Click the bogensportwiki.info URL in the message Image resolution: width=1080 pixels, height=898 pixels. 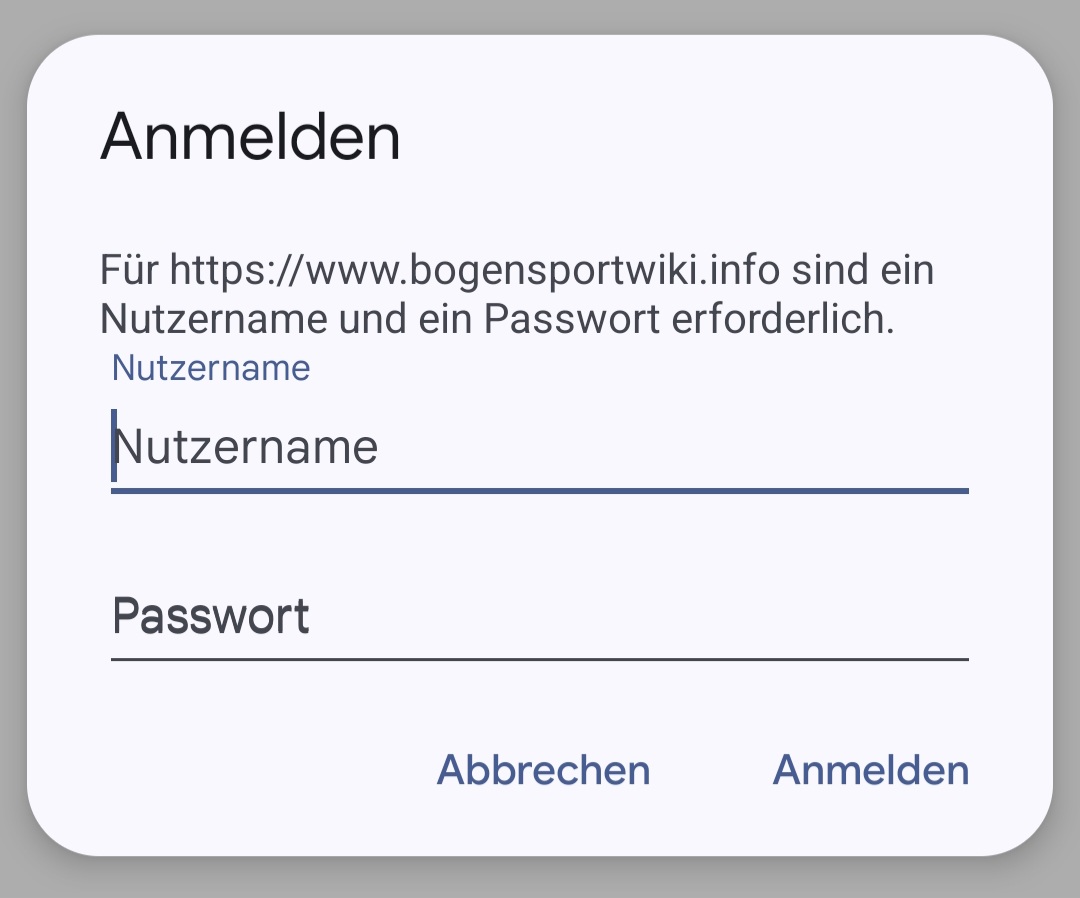(474, 270)
